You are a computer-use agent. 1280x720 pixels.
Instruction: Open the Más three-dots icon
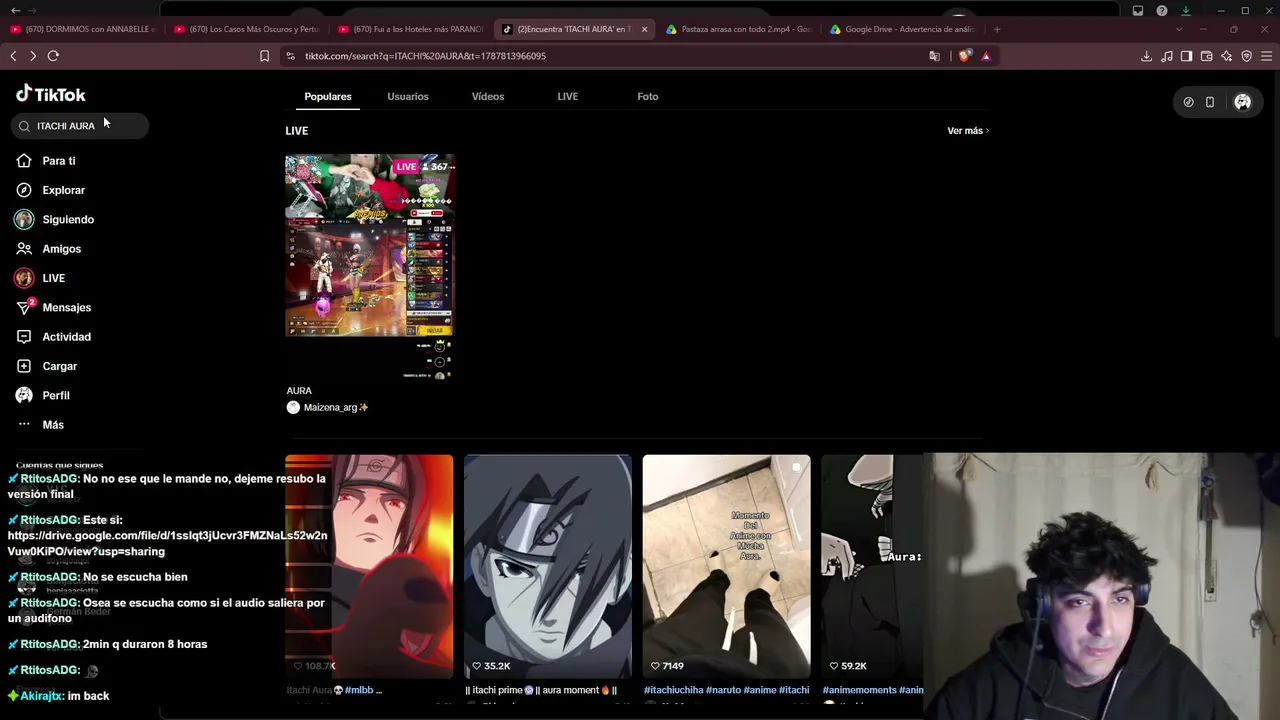coord(24,425)
